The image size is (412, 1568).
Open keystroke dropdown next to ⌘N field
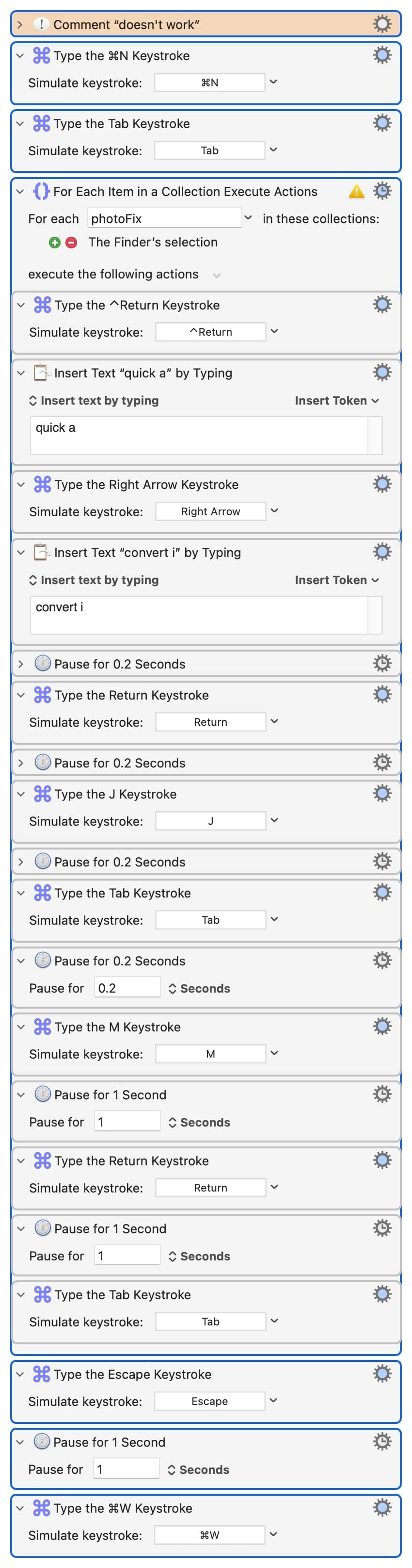(273, 82)
